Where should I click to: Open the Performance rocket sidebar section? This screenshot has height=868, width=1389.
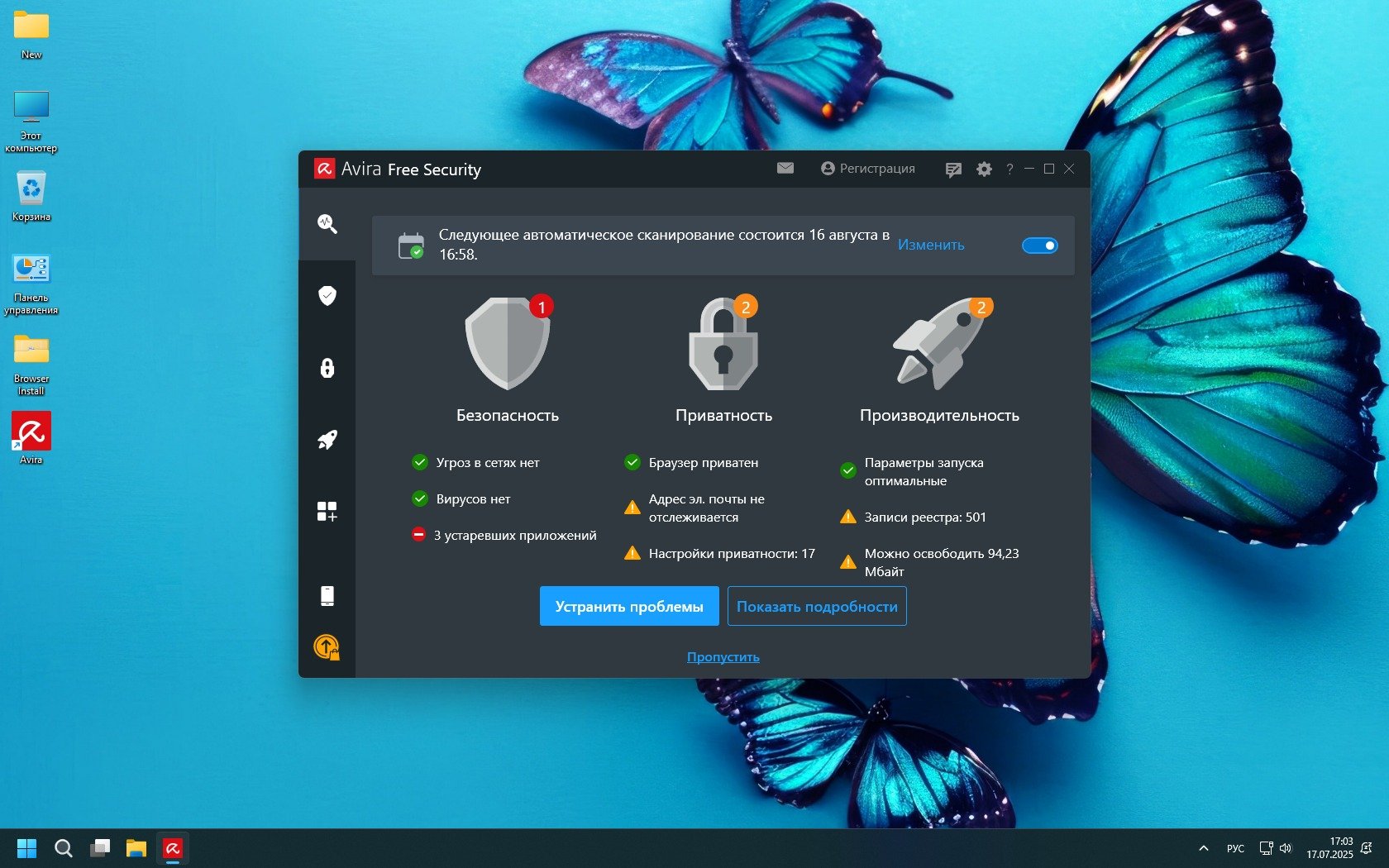[327, 440]
